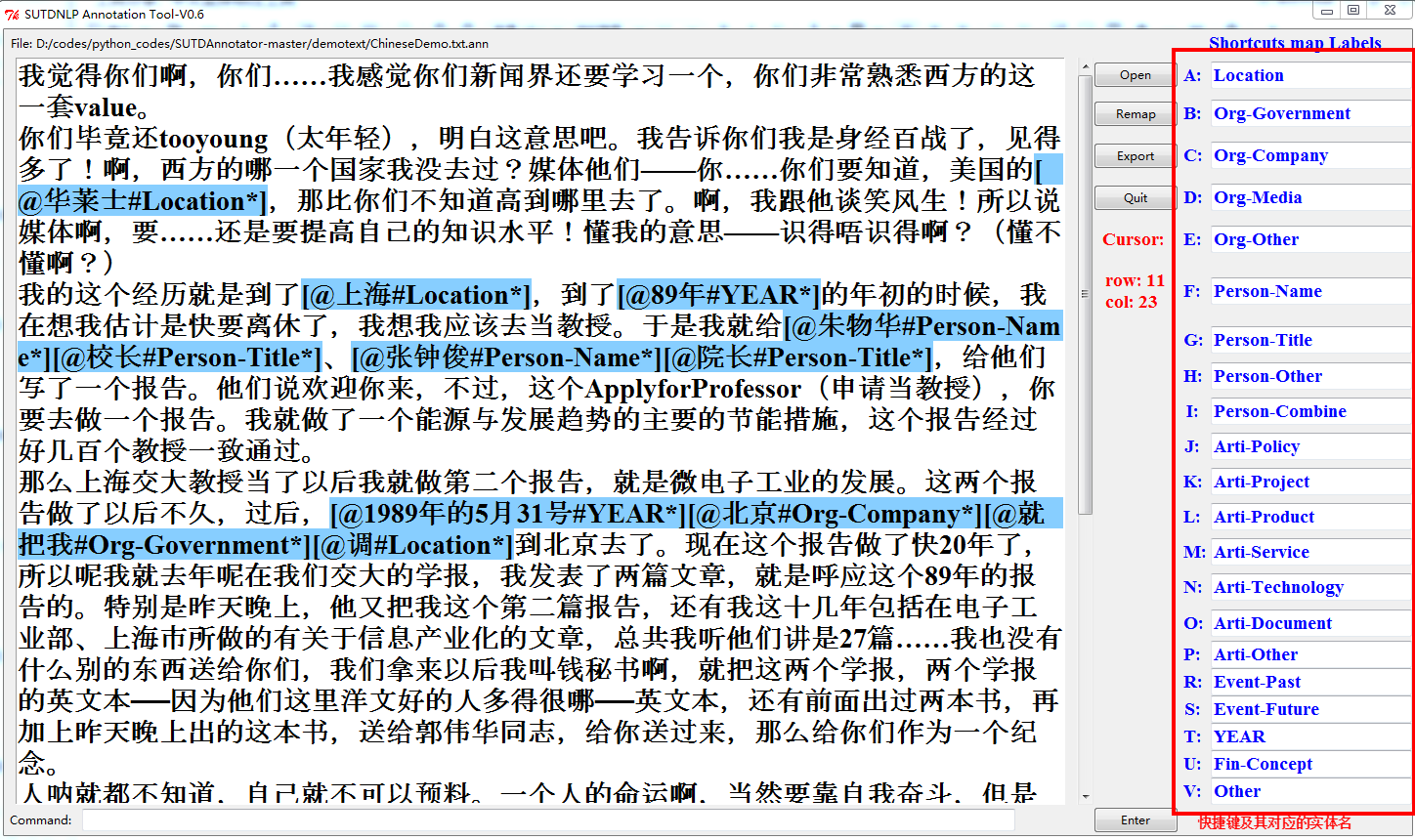This screenshot has width=1415, height=840.
Task: Select the Event-Past label entry
Action: (1311, 683)
